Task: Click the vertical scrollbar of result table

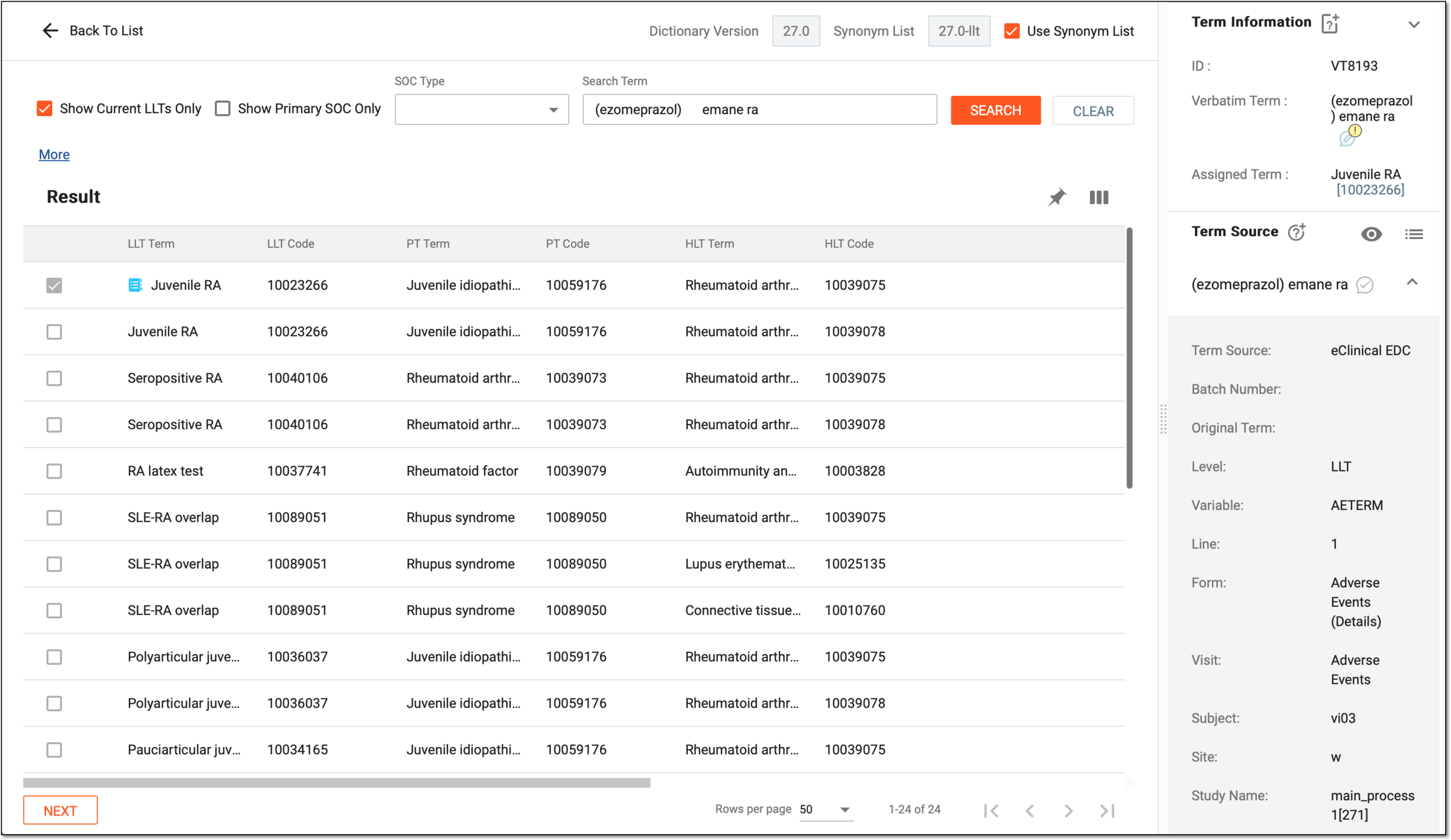Action: pos(1129,359)
